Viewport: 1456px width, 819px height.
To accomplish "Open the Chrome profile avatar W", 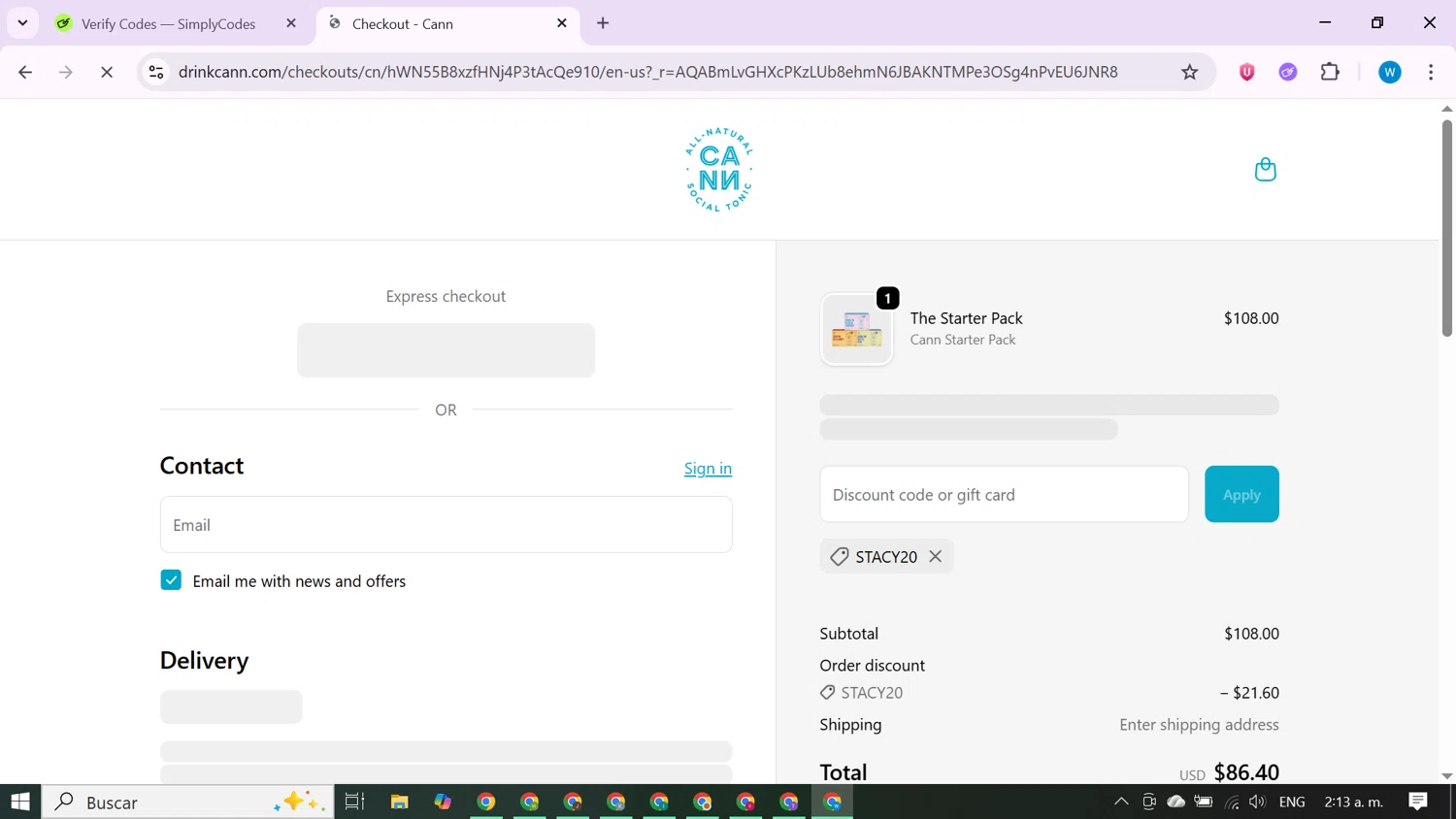I will pyautogui.click(x=1390, y=72).
